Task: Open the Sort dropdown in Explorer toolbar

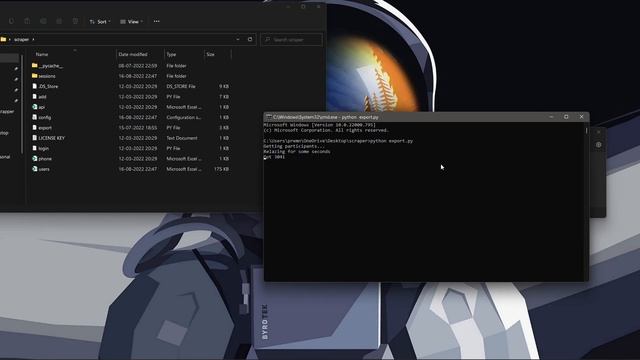Action: [x=100, y=22]
